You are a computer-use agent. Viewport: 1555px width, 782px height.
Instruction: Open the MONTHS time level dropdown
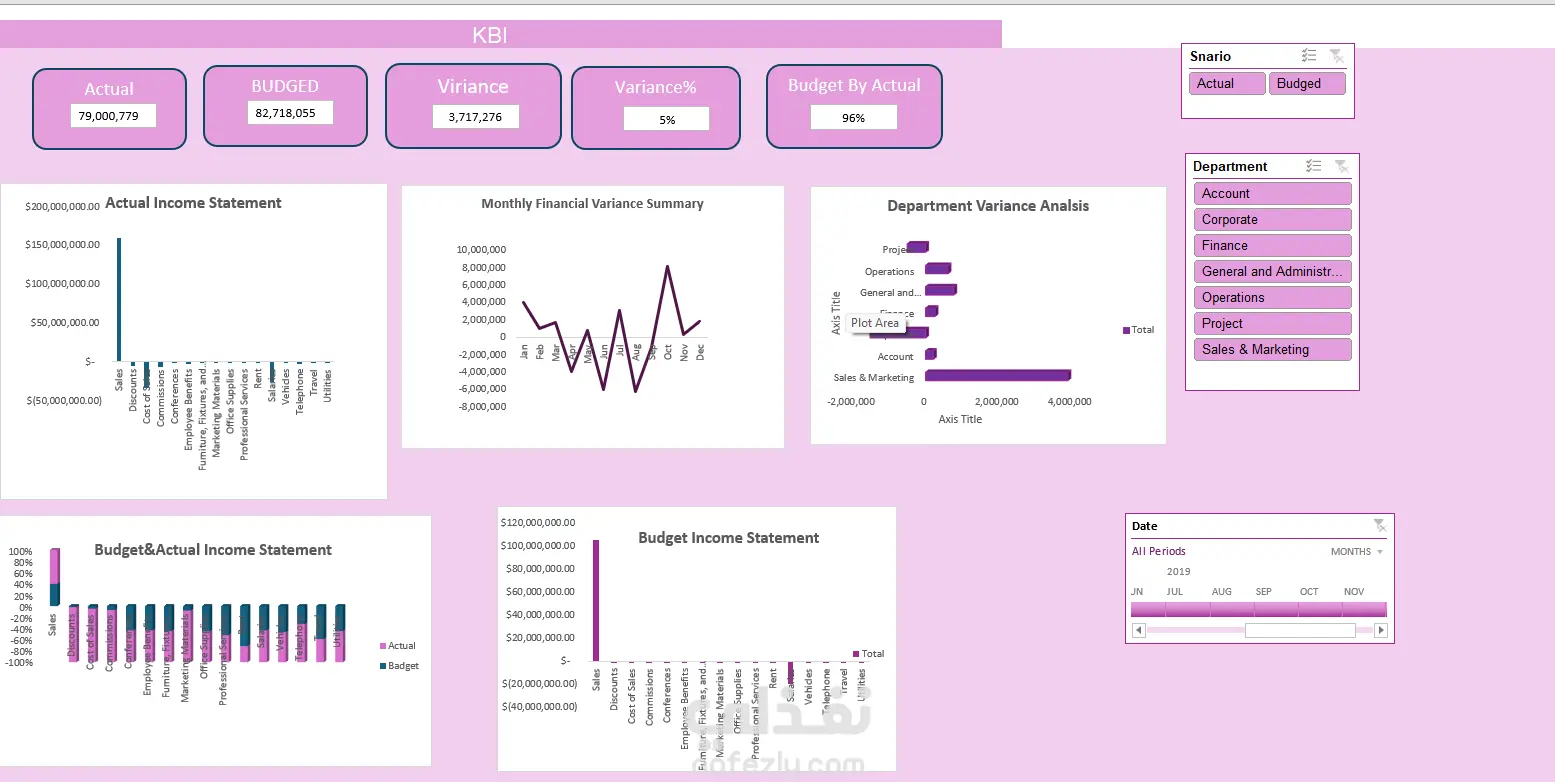point(1357,551)
